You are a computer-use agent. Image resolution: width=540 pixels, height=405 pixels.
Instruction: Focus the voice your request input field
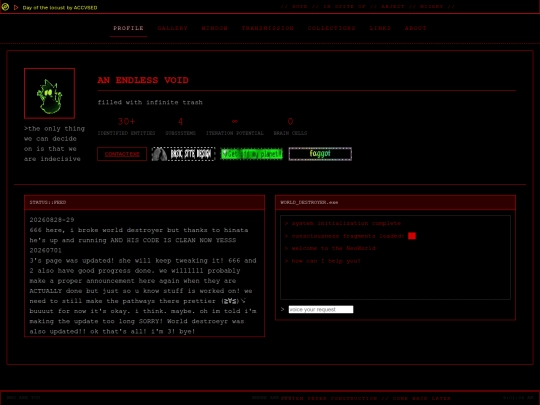pyautogui.click(x=321, y=309)
